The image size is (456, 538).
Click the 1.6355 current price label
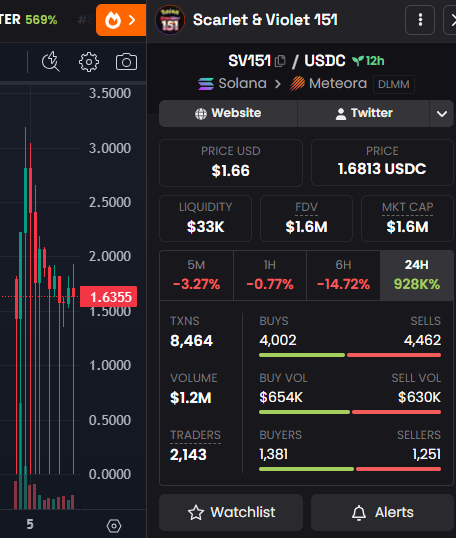point(108,297)
